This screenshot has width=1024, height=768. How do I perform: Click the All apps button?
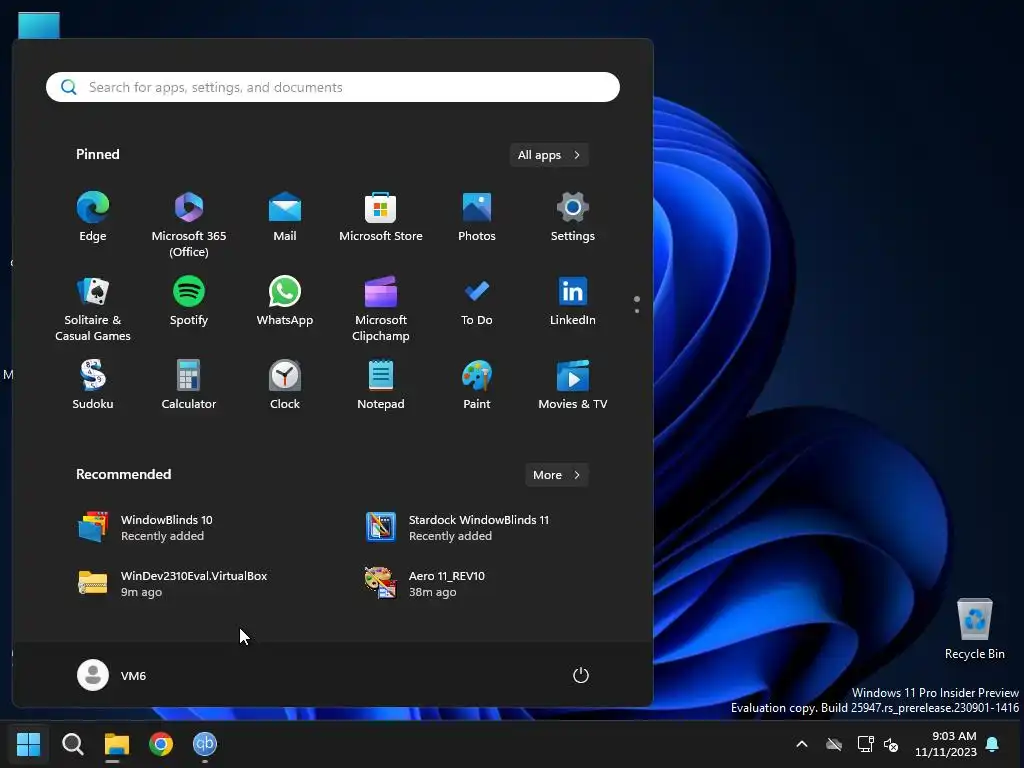click(x=549, y=155)
